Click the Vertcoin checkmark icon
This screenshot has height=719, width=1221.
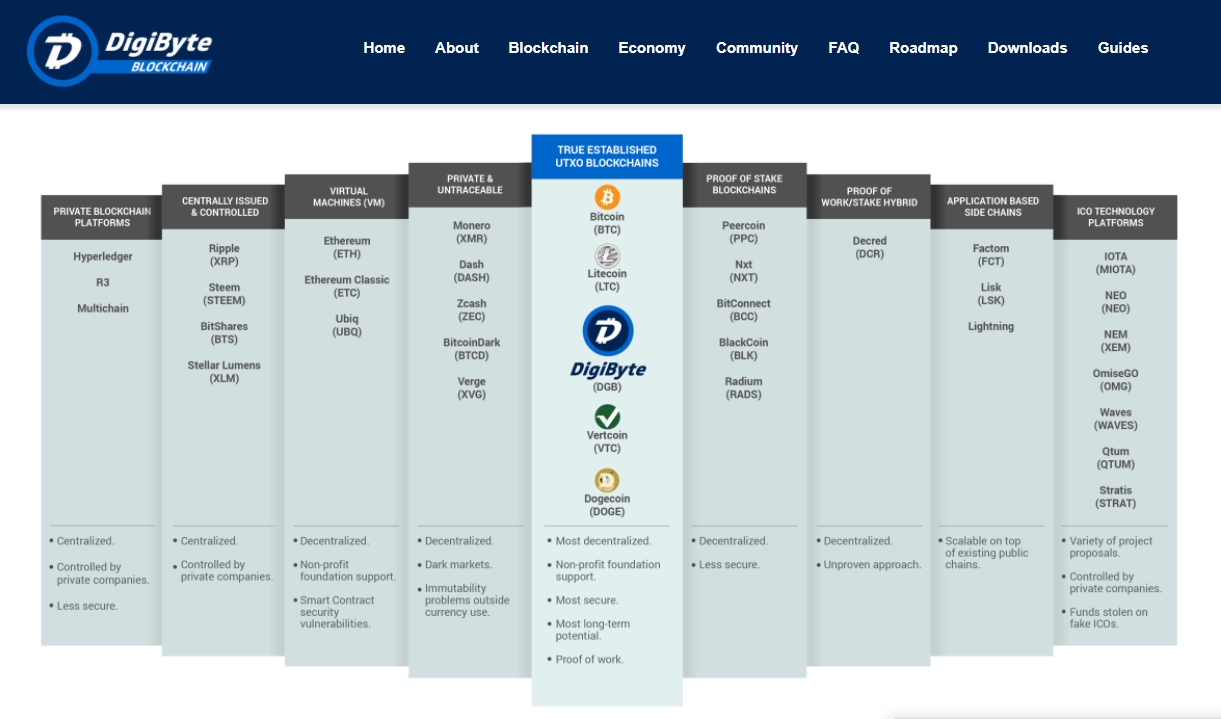[x=607, y=416]
